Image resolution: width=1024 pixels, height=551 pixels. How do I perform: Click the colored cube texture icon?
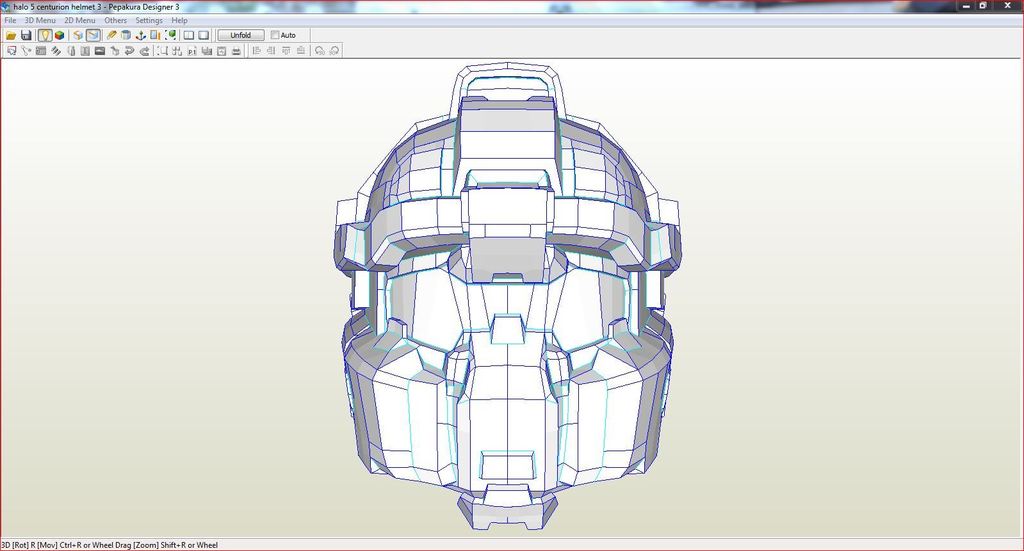60,35
